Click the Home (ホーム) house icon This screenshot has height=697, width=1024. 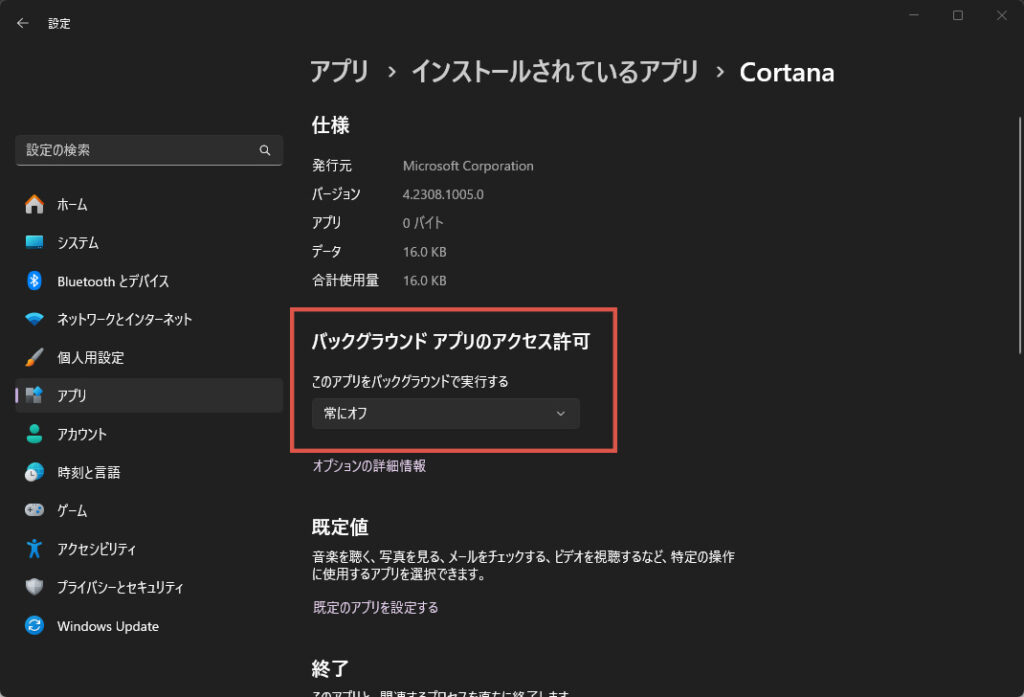[35, 204]
